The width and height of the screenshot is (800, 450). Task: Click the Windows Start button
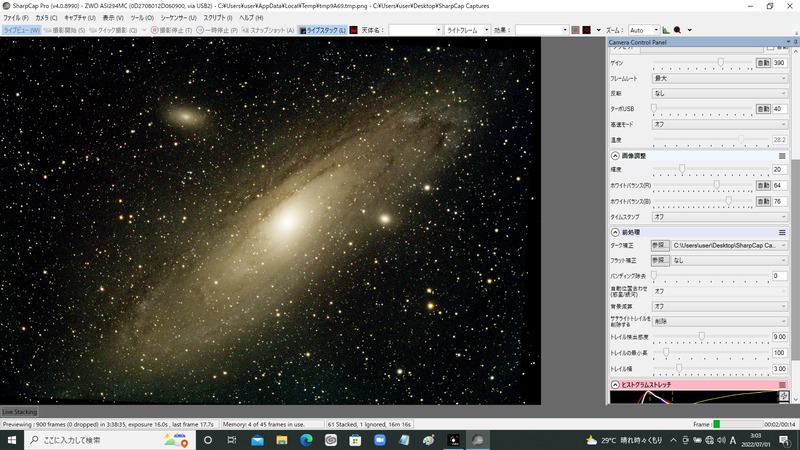click(12, 440)
